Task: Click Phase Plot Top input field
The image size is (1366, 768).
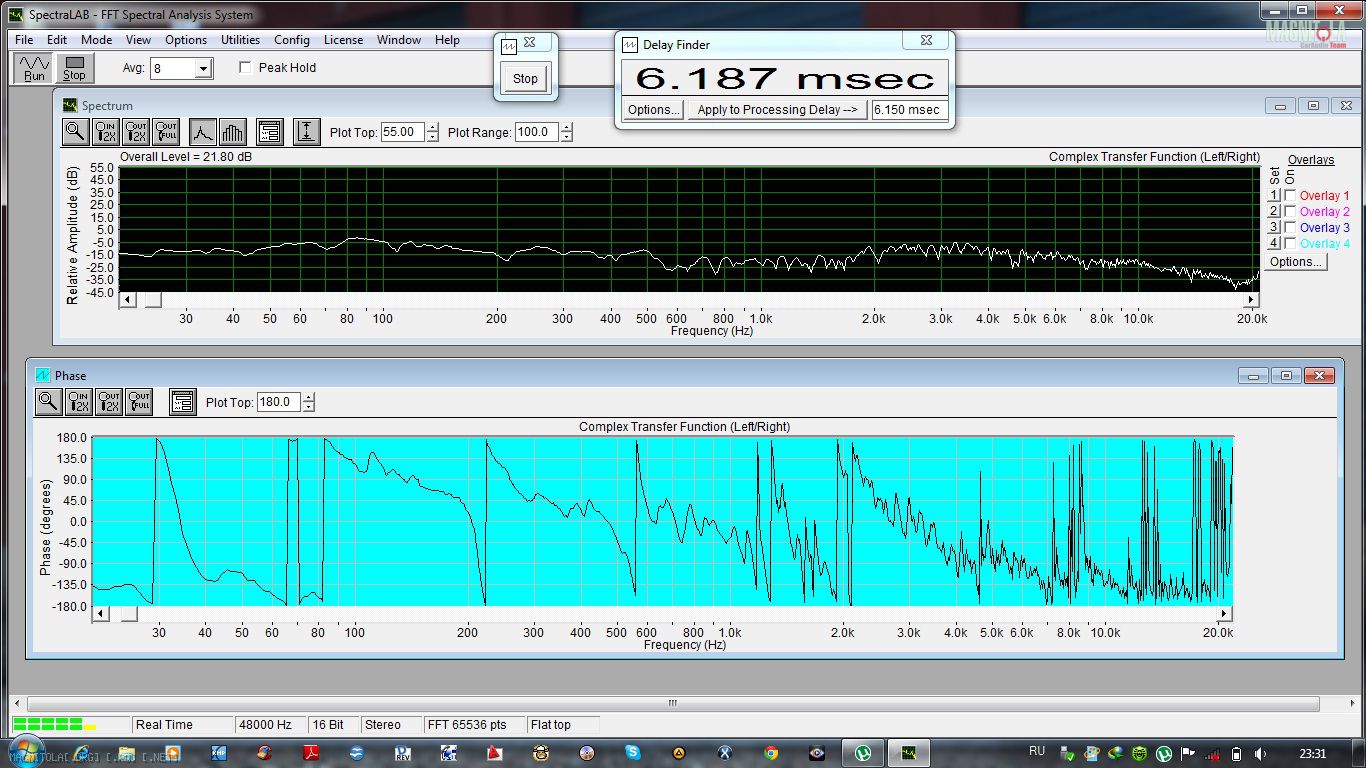Action: [279, 402]
